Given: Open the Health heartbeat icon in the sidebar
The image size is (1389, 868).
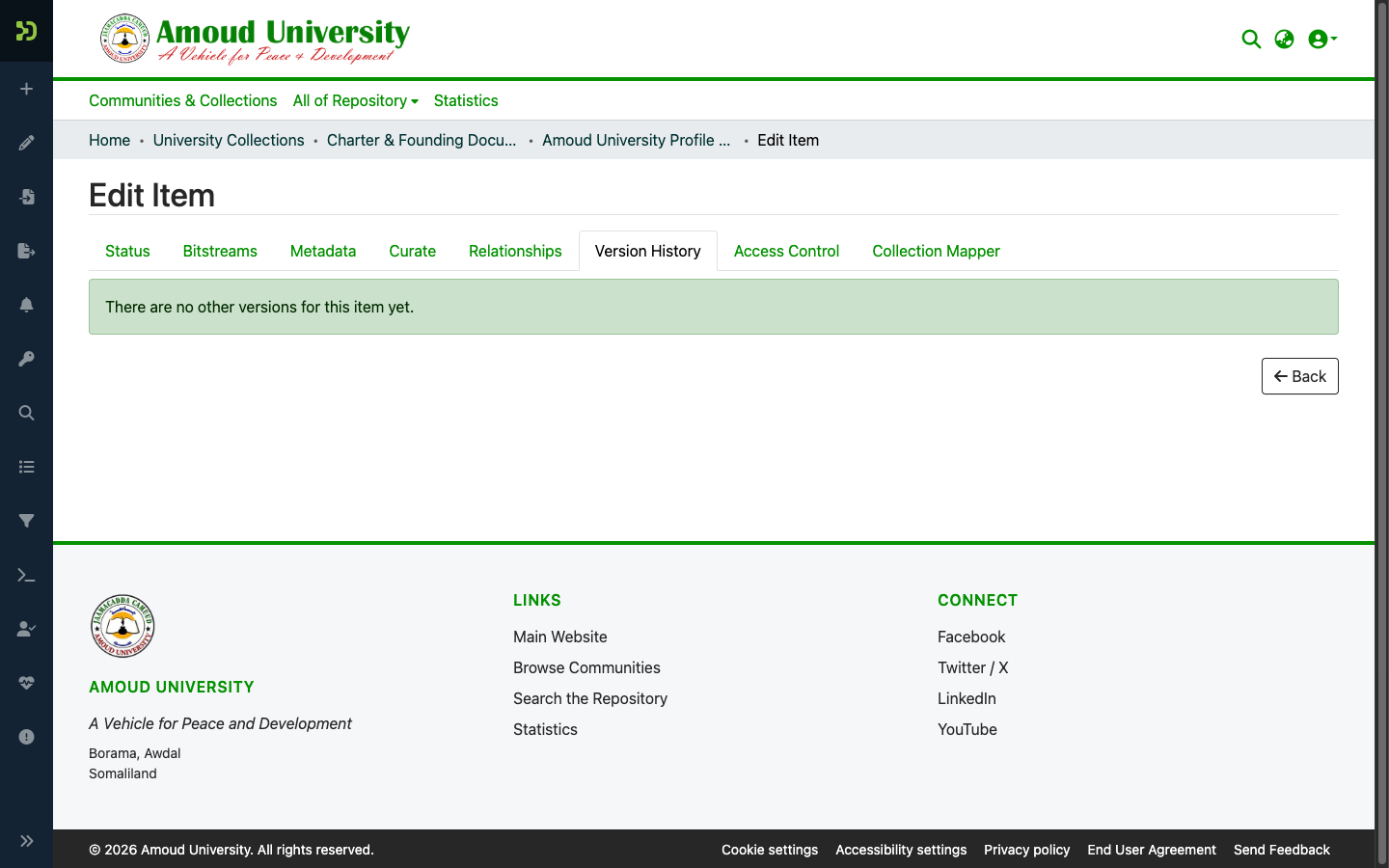Looking at the screenshot, I should [x=26, y=683].
